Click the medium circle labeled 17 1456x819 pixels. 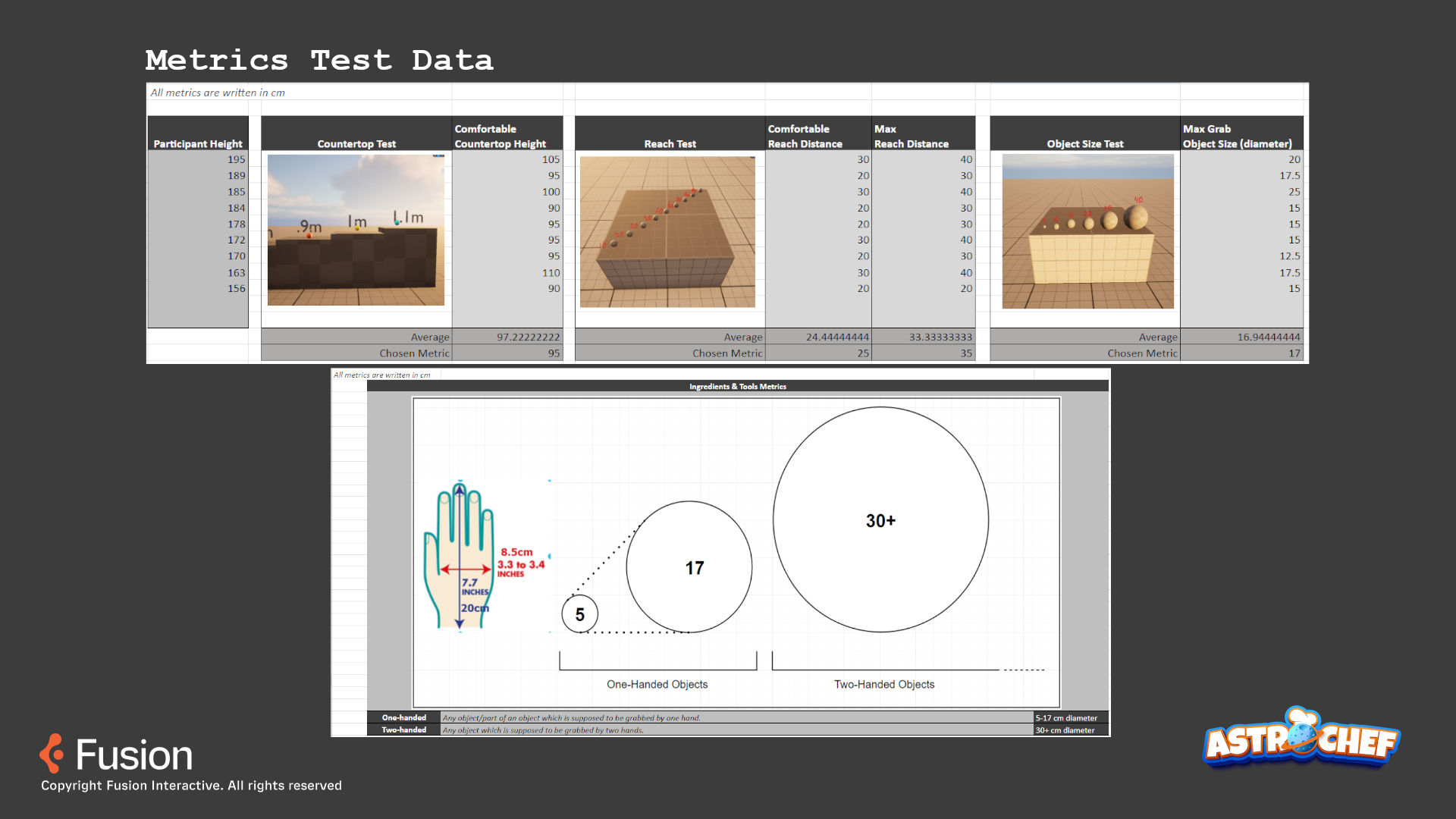click(x=689, y=567)
